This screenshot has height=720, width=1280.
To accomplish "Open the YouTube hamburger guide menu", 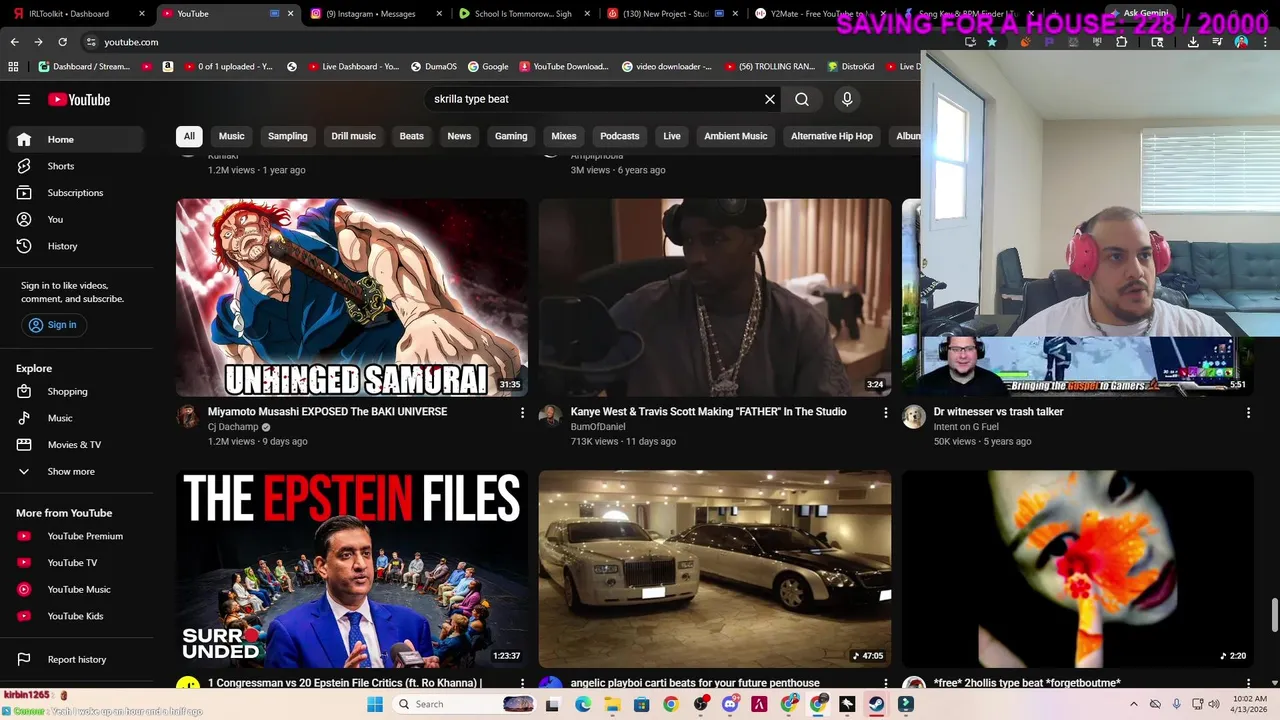I will coord(24,99).
